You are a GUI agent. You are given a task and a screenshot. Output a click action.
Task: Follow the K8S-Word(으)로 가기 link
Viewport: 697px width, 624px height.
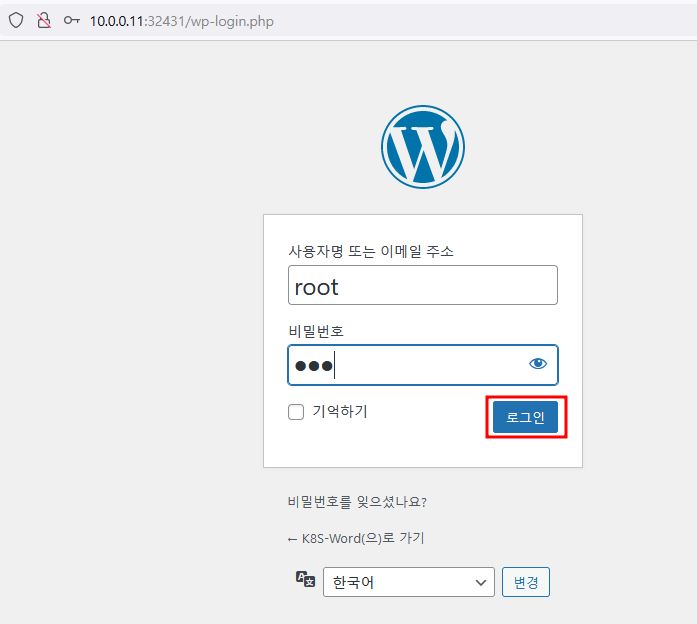pos(357,539)
